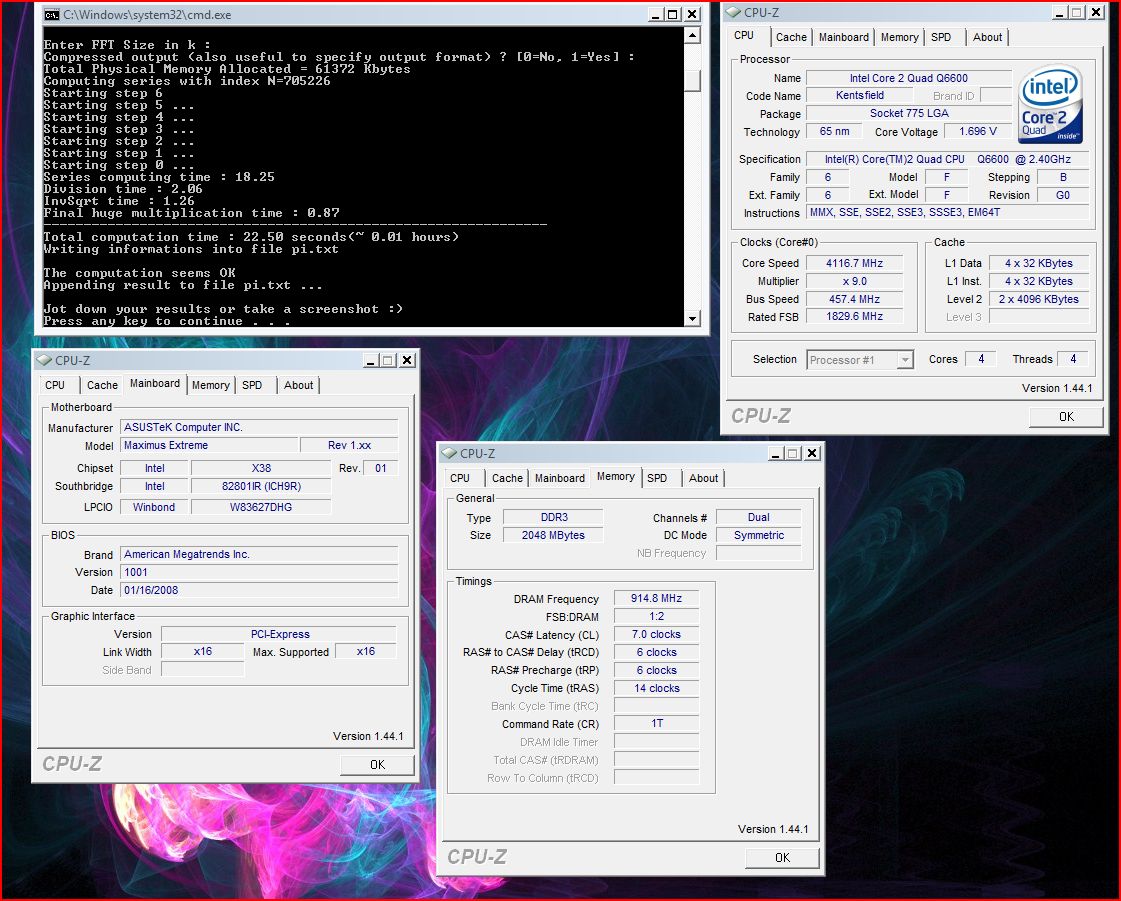Viewport: 1121px width, 901px height.
Task: Click the 82801IR (ICH9R) southbridge field
Action: coord(261,486)
